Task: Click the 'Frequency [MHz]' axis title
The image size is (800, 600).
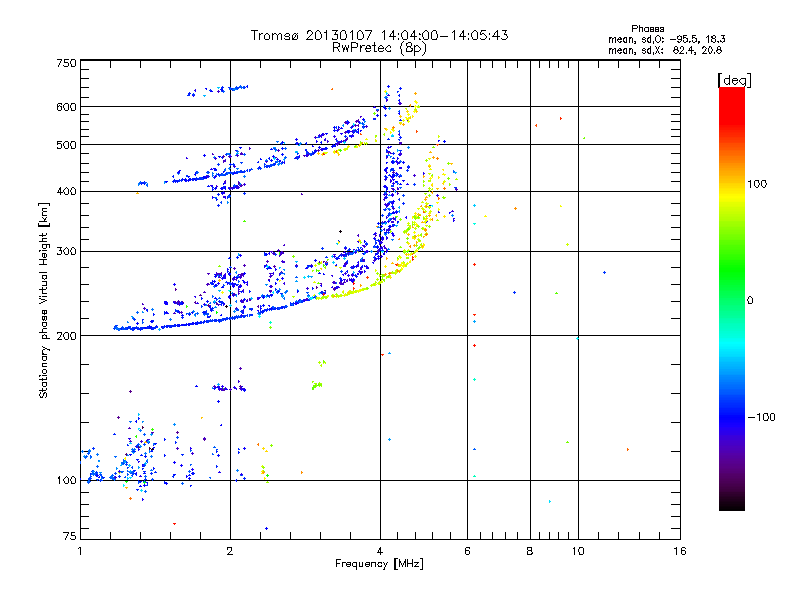Action: point(379,564)
